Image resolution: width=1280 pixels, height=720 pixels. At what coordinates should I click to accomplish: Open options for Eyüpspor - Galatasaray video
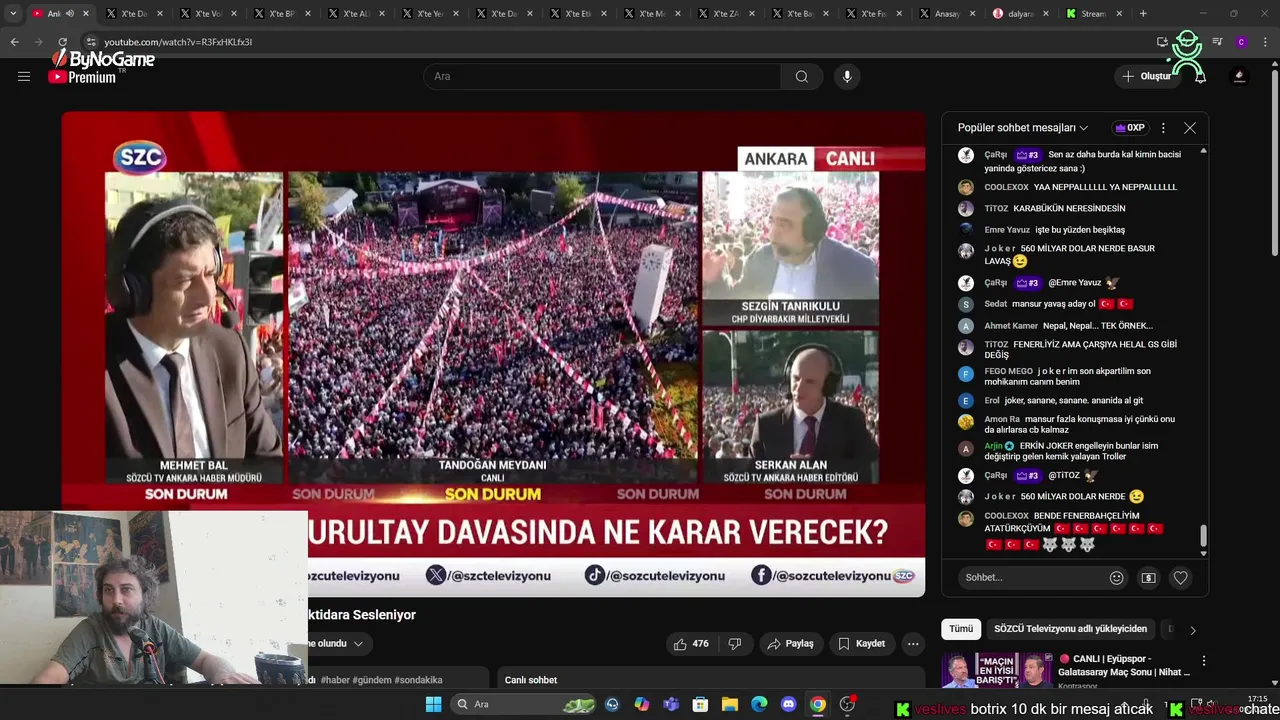pos(1203,661)
